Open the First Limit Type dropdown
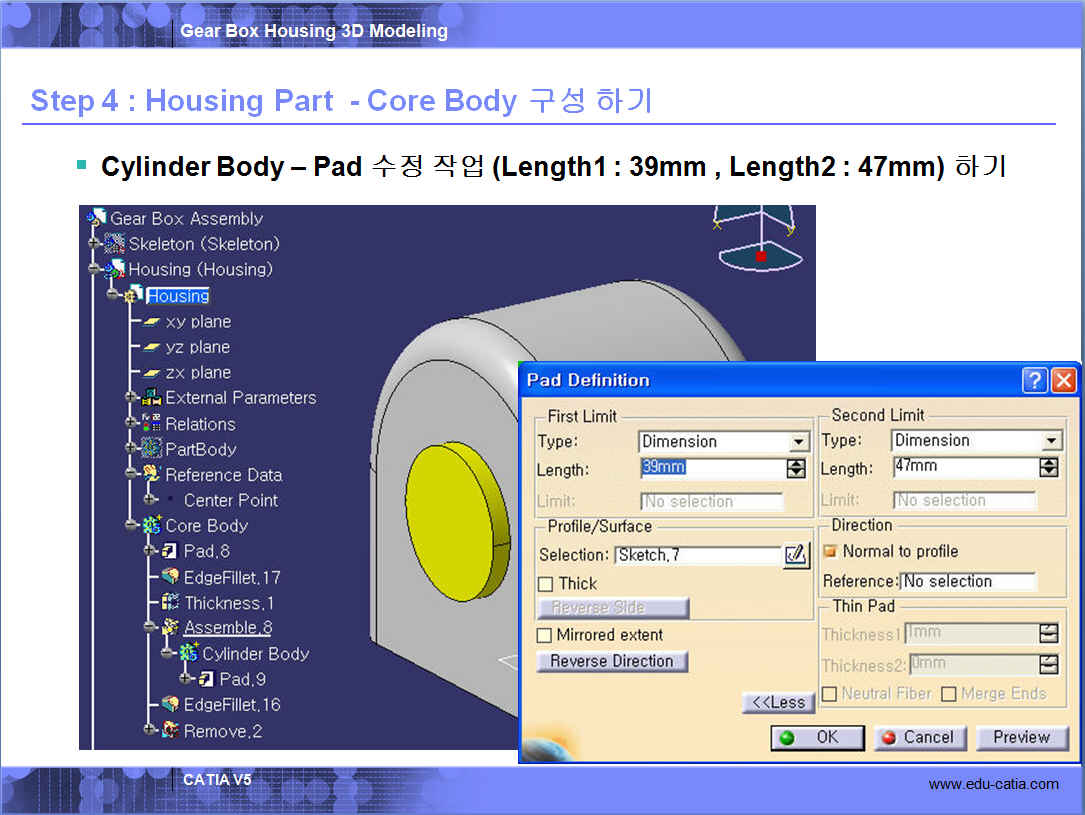This screenshot has width=1085, height=815. point(798,442)
